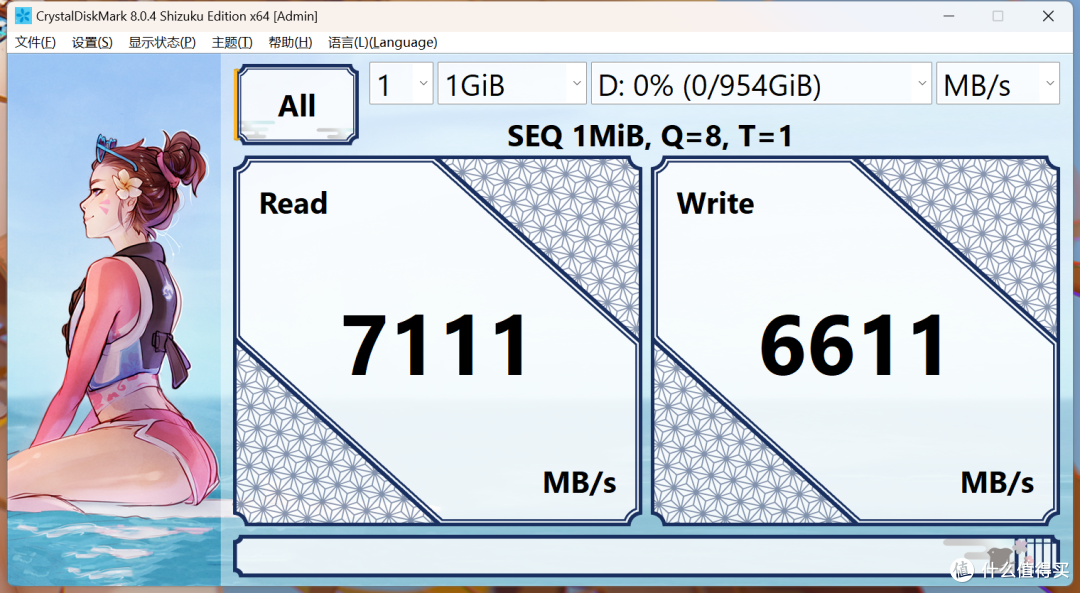Open the 显示状态(P) menu
Screen dimensions: 1080x593
click(162, 43)
